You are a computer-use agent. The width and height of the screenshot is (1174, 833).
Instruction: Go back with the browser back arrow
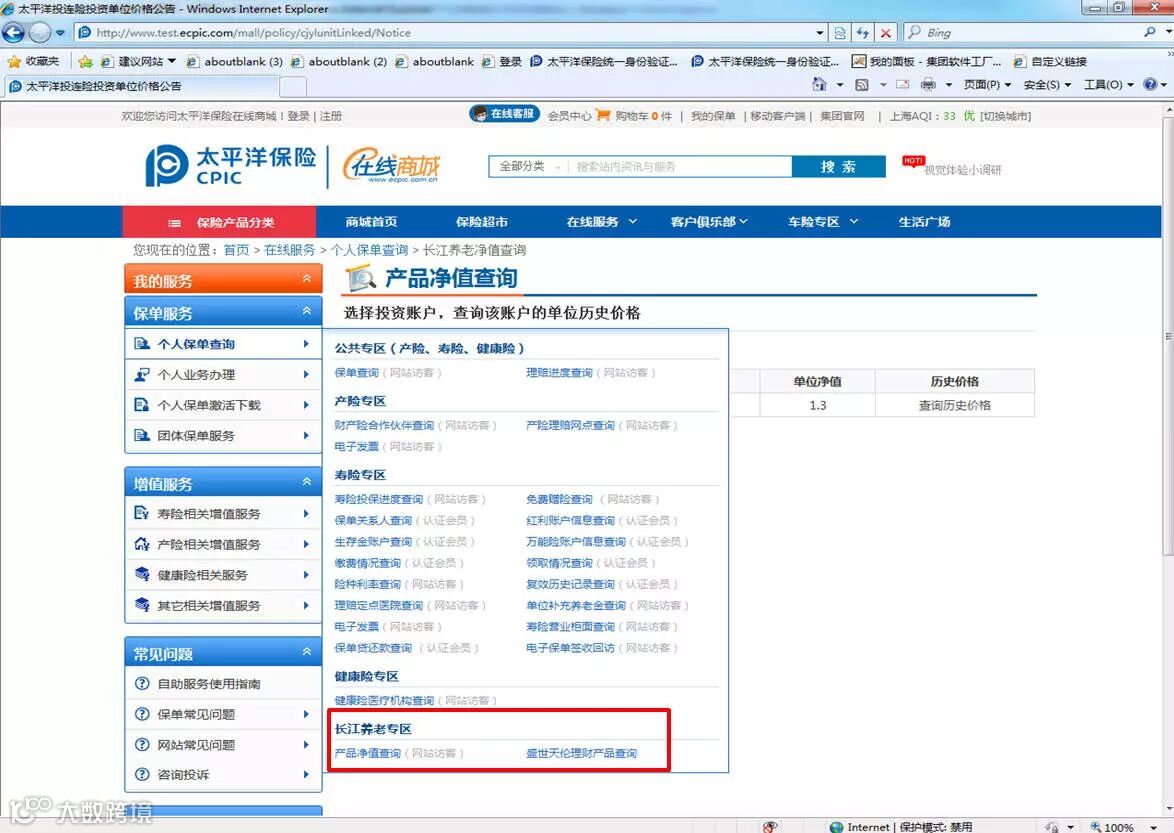click(13, 33)
